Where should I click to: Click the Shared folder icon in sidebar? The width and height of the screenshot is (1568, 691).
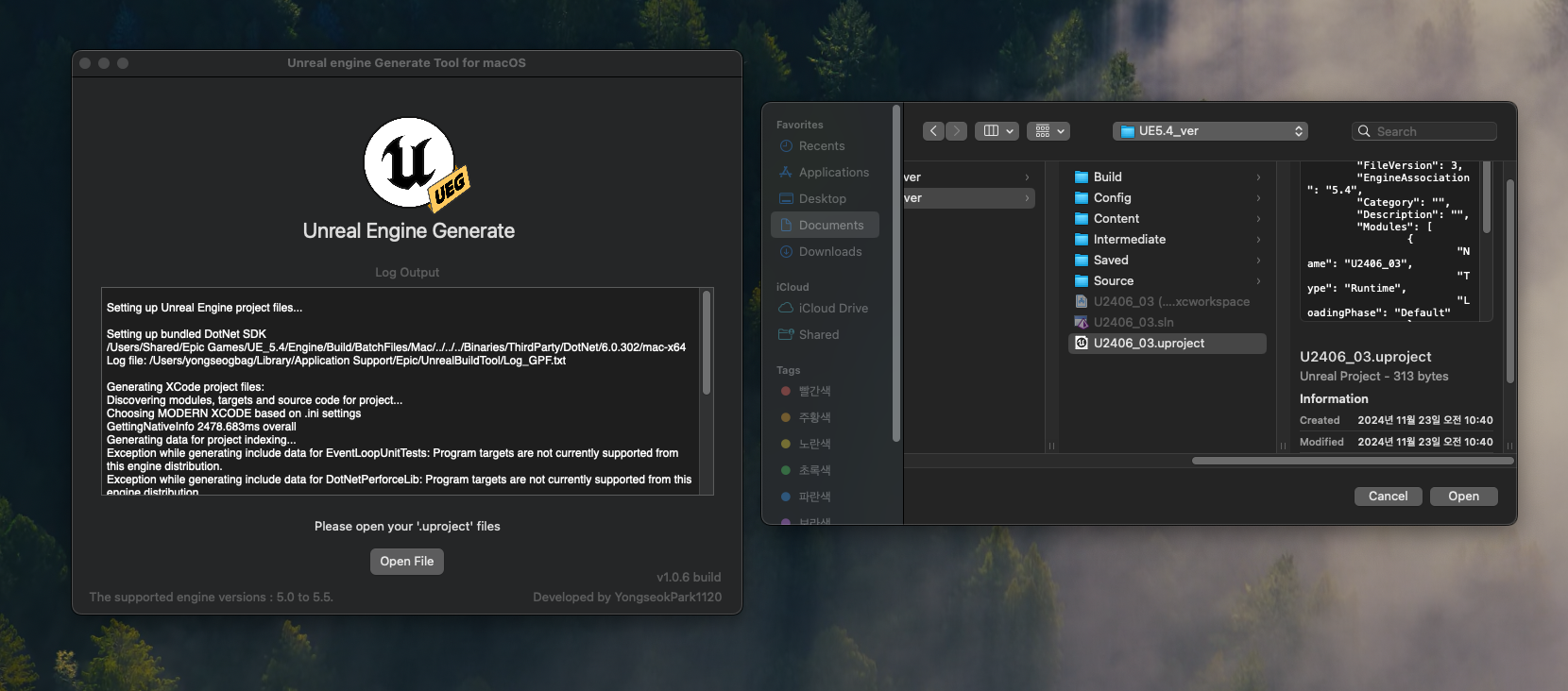[x=786, y=335]
